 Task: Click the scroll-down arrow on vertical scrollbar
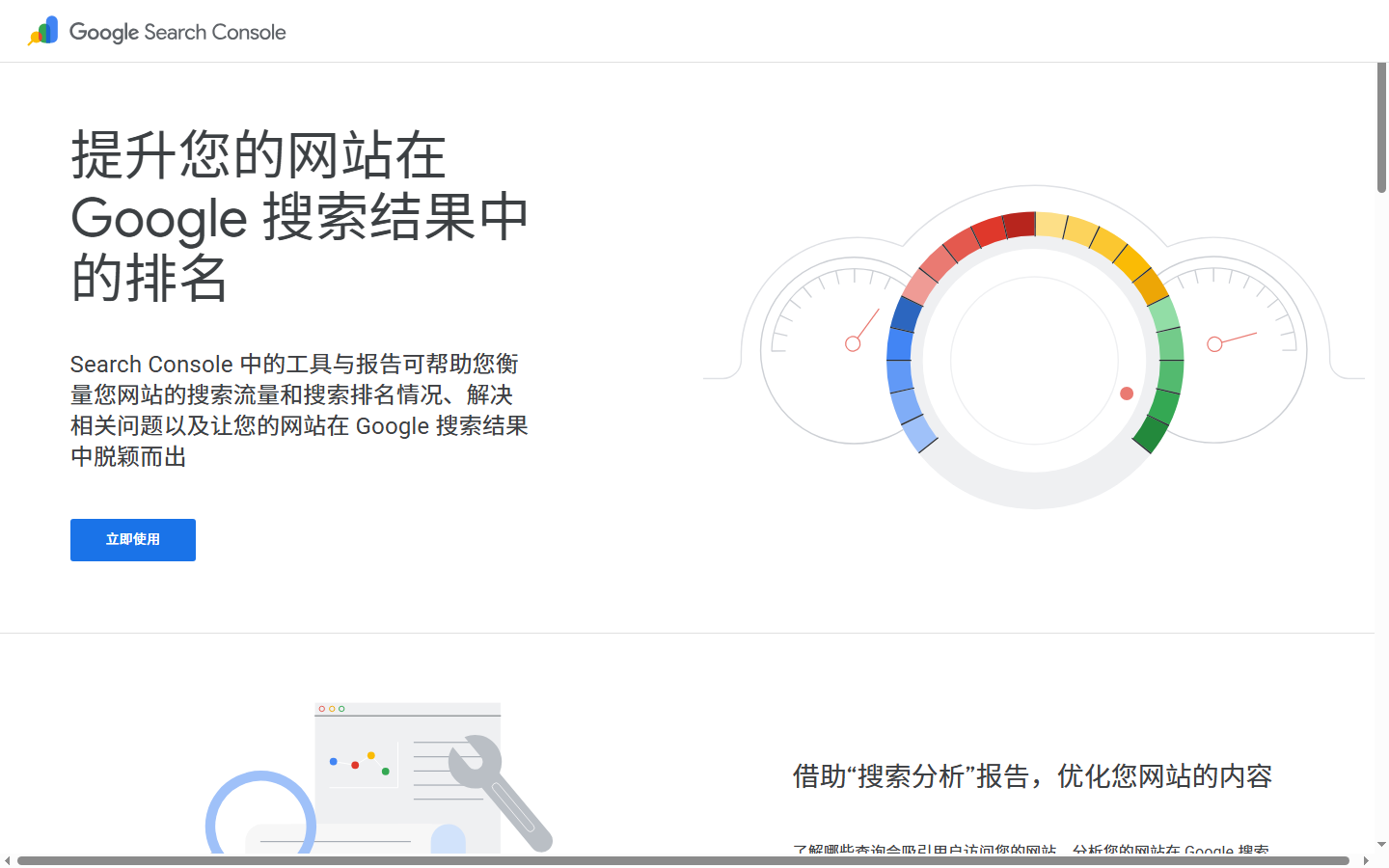tap(1381, 845)
